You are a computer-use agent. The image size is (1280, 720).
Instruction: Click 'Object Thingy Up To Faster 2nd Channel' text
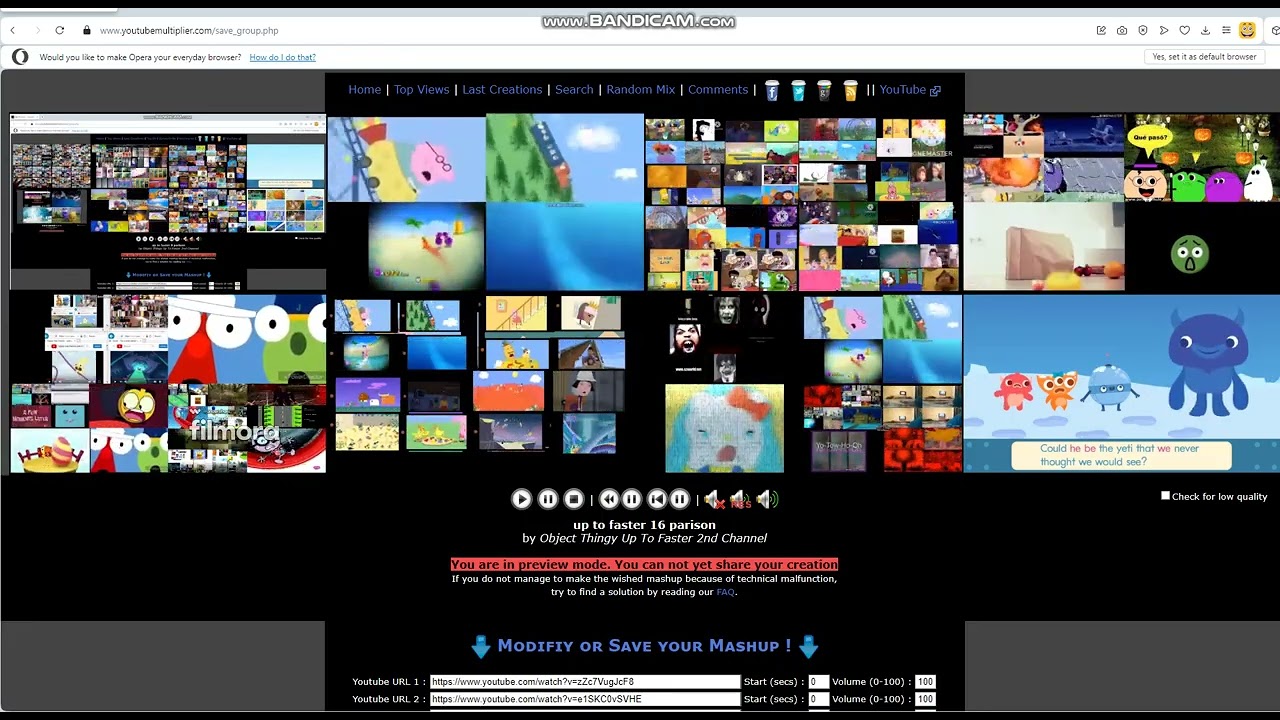653,538
